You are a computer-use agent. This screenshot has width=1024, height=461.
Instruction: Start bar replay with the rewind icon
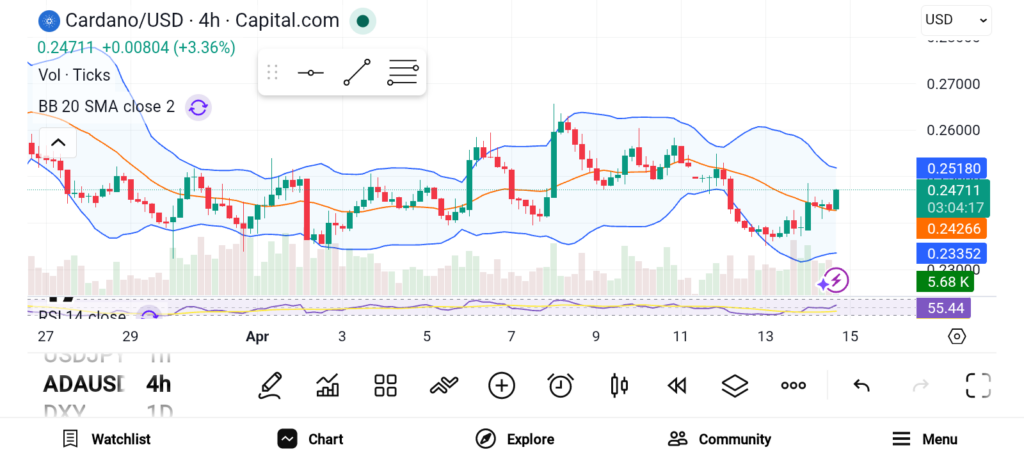click(x=677, y=385)
